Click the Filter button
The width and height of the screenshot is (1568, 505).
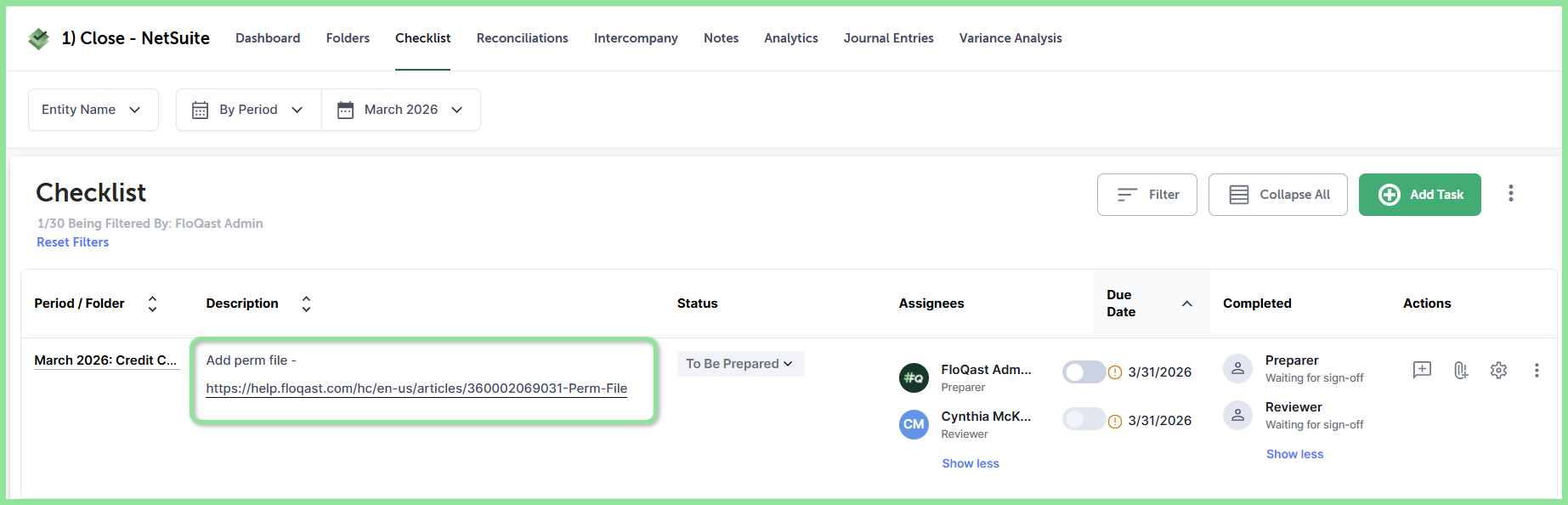1147,195
